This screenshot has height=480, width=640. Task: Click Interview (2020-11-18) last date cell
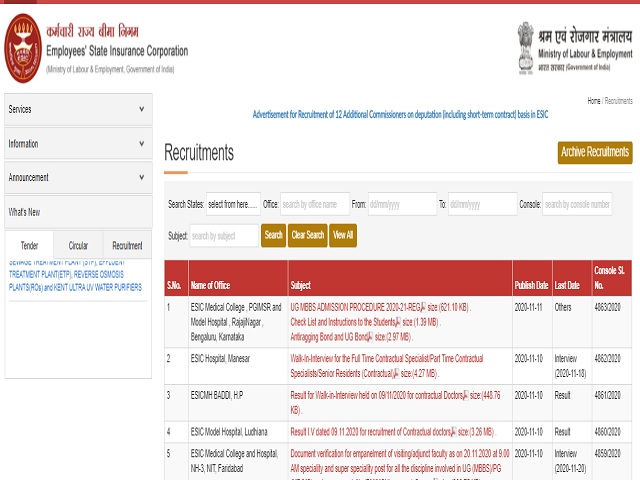tap(570, 366)
